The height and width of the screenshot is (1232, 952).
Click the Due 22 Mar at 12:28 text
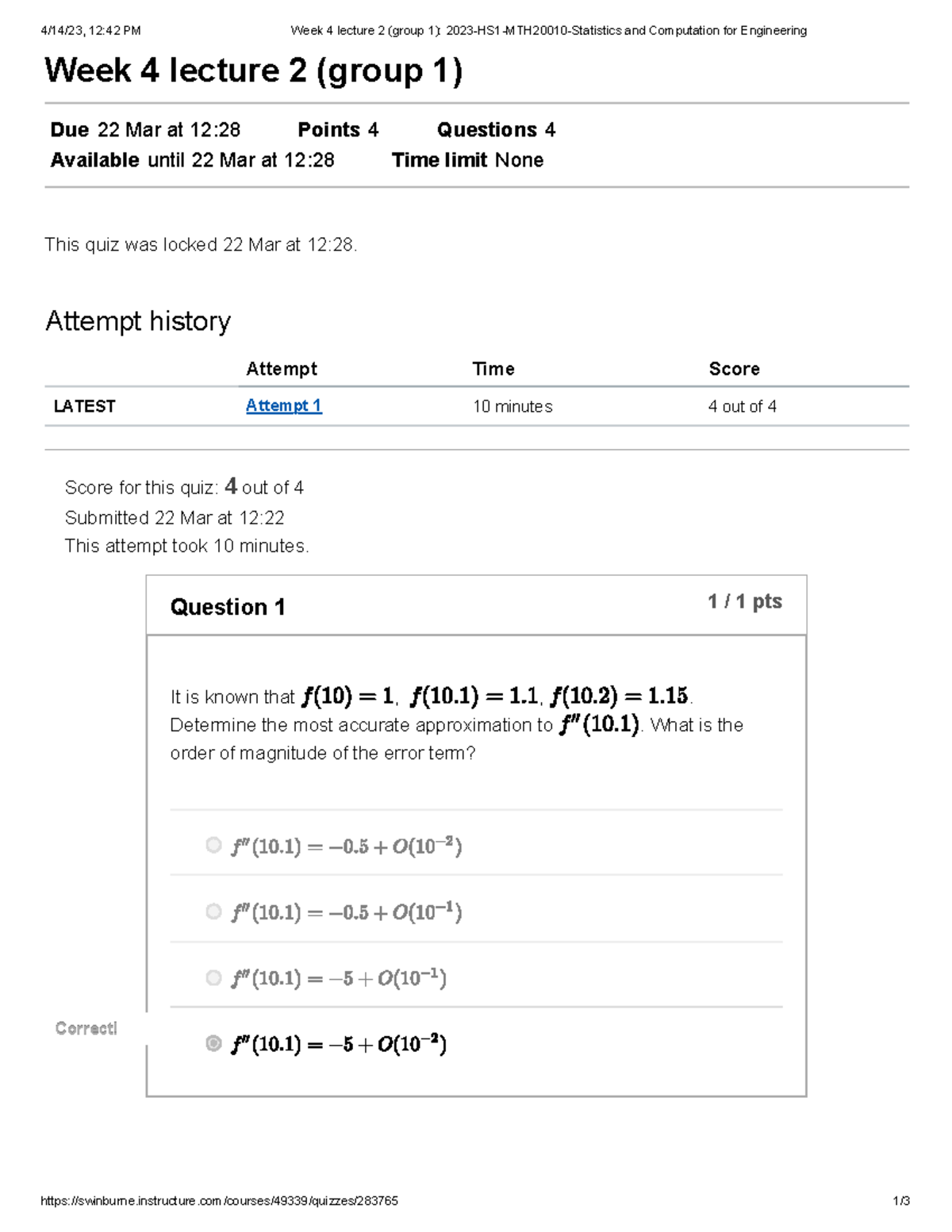click(x=144, y=129)
